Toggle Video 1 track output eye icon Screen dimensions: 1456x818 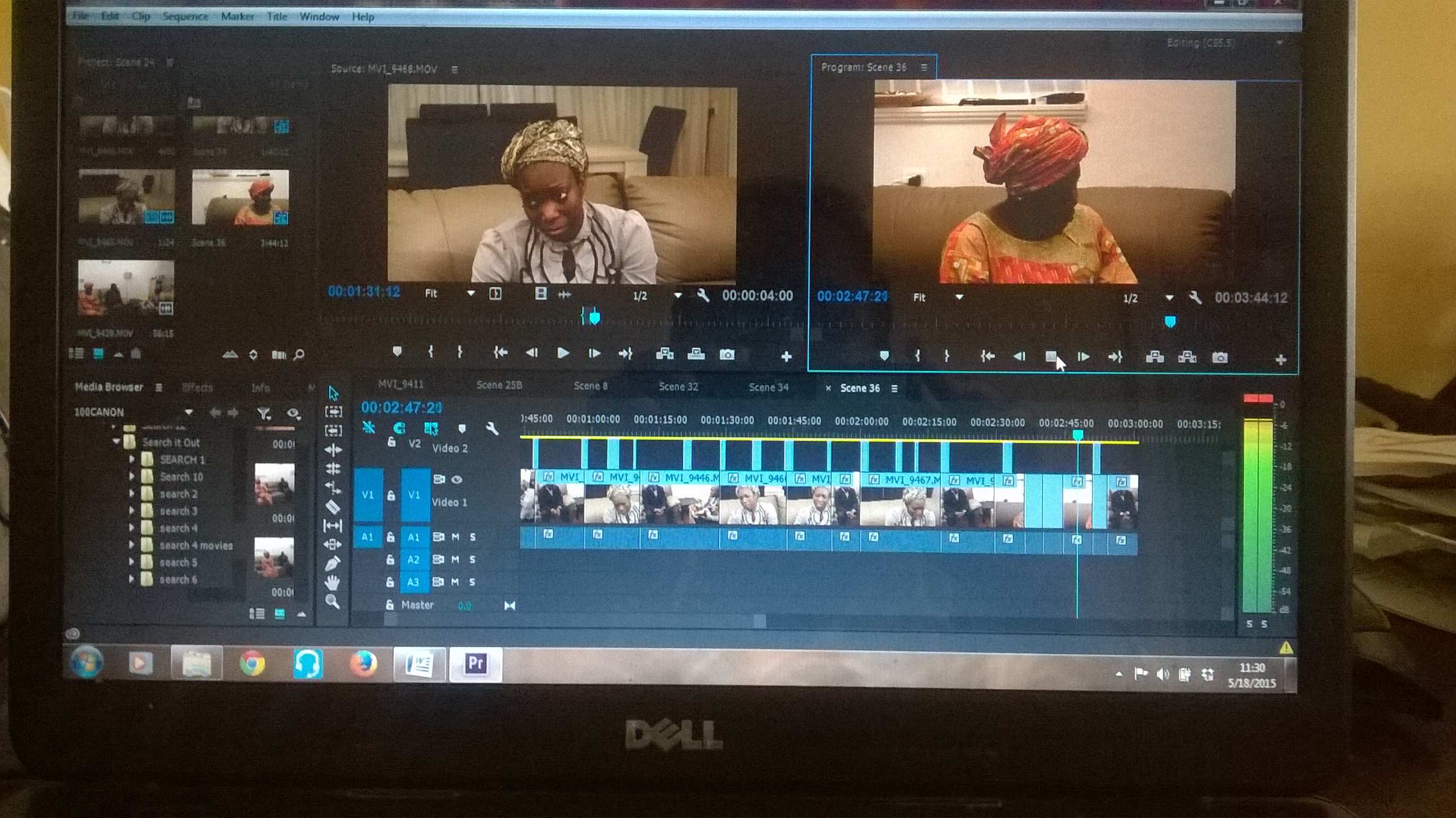coord(457,479)
